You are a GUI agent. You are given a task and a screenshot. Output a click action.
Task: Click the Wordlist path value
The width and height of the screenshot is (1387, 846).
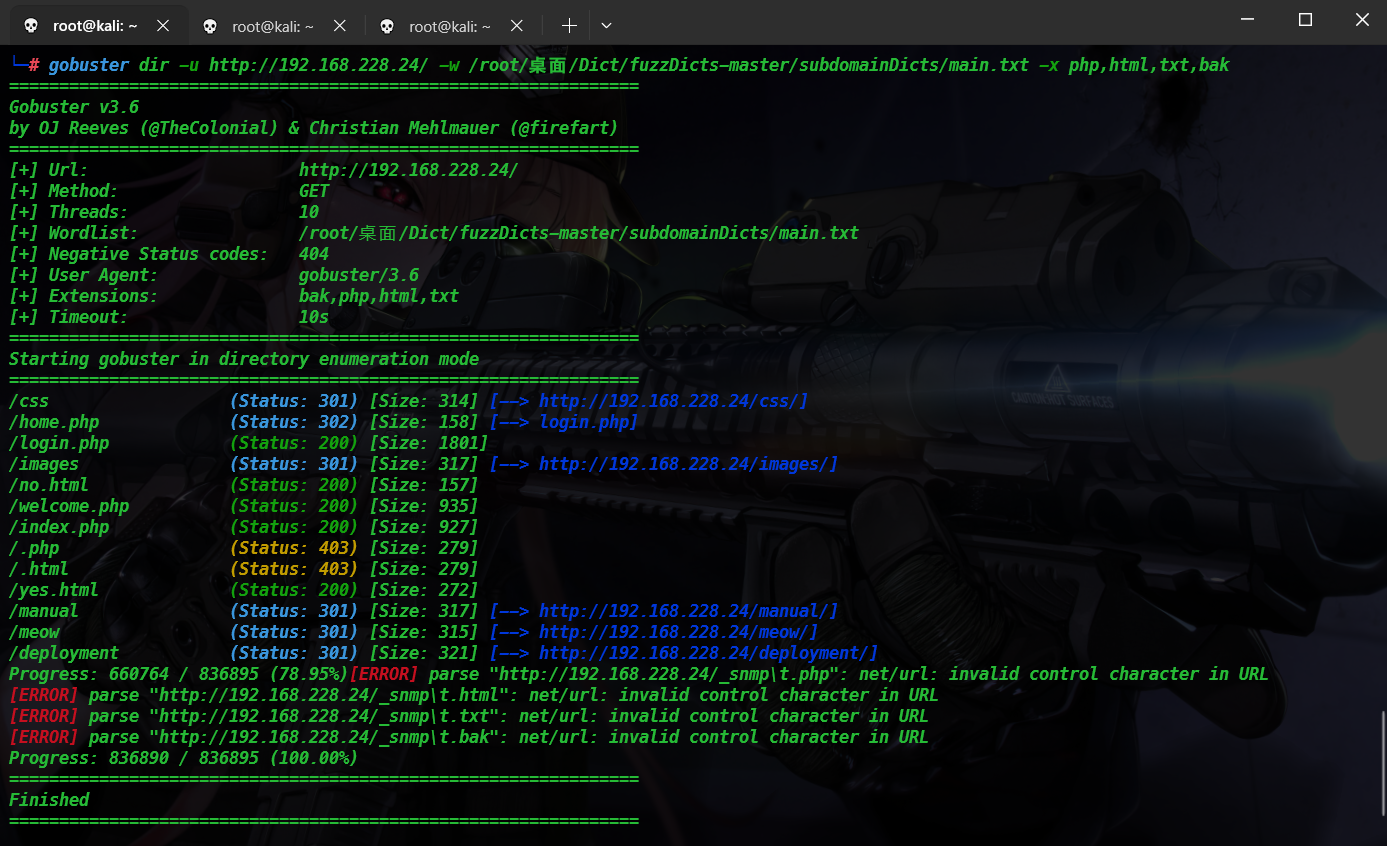tap(578, 233)
